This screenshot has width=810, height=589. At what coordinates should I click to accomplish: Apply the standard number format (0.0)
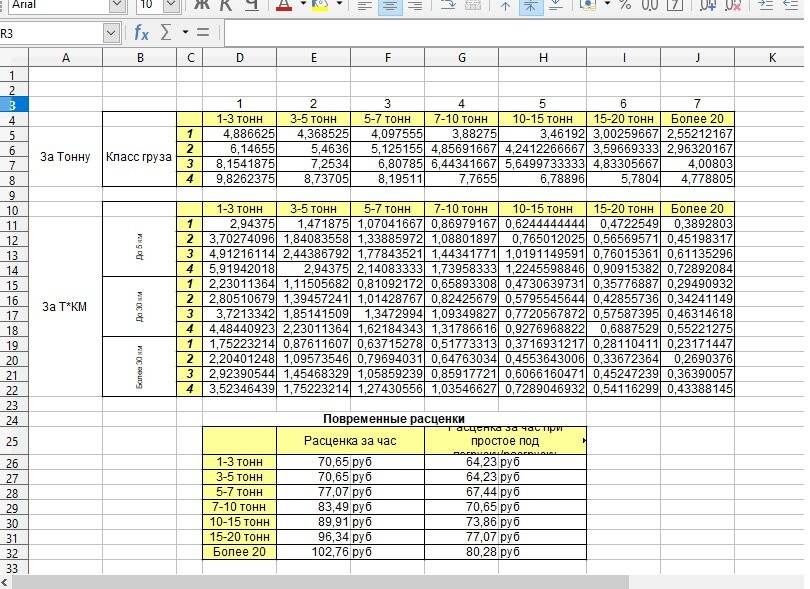tap(650, 5)
